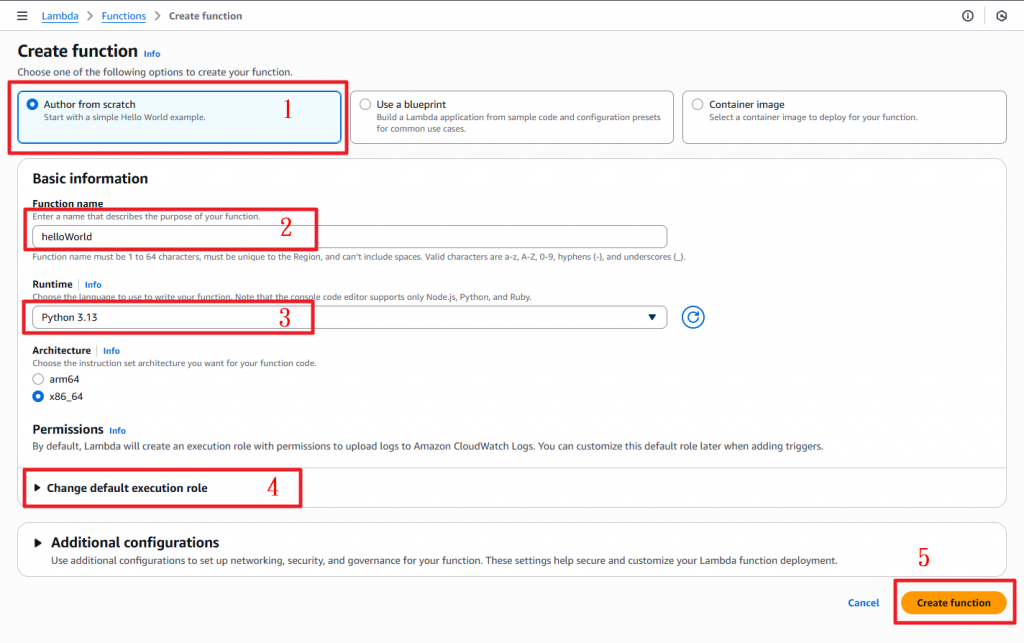Open Info link next to Permissions

point(118,430)
